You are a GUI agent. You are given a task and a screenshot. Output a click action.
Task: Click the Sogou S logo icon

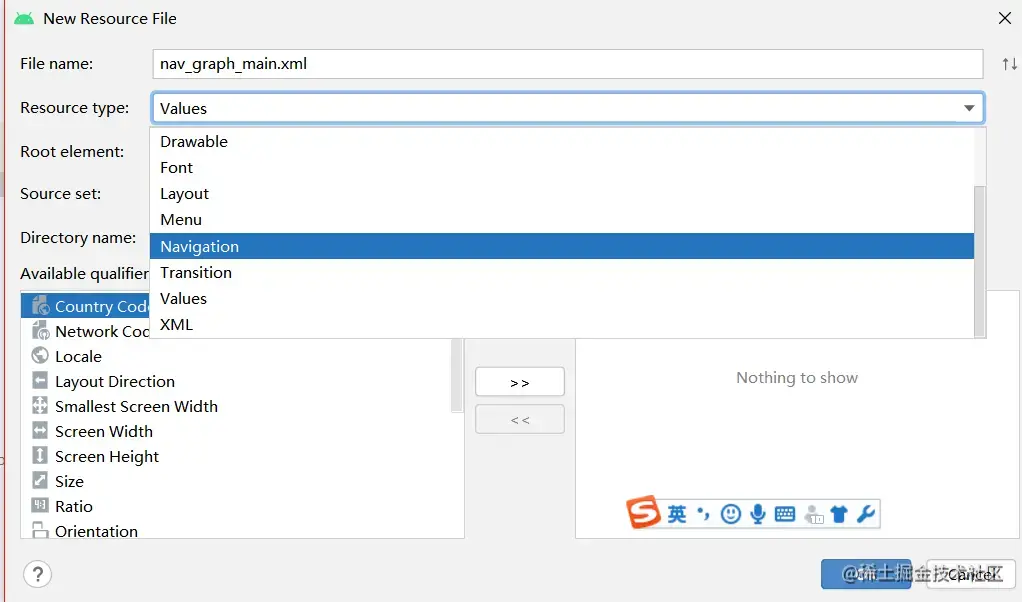coord(643,512)
